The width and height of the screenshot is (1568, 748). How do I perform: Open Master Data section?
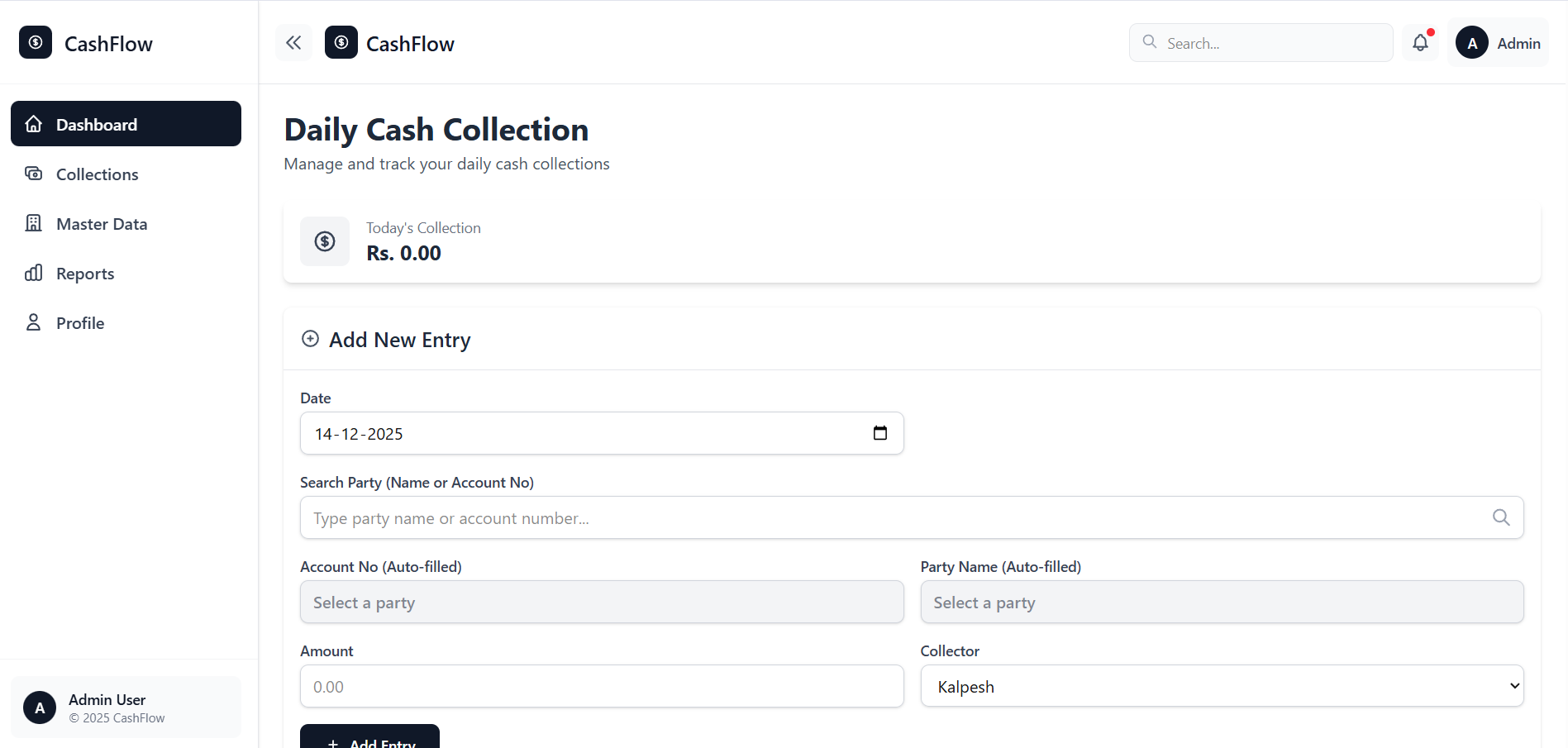click(x=126, y=223)
